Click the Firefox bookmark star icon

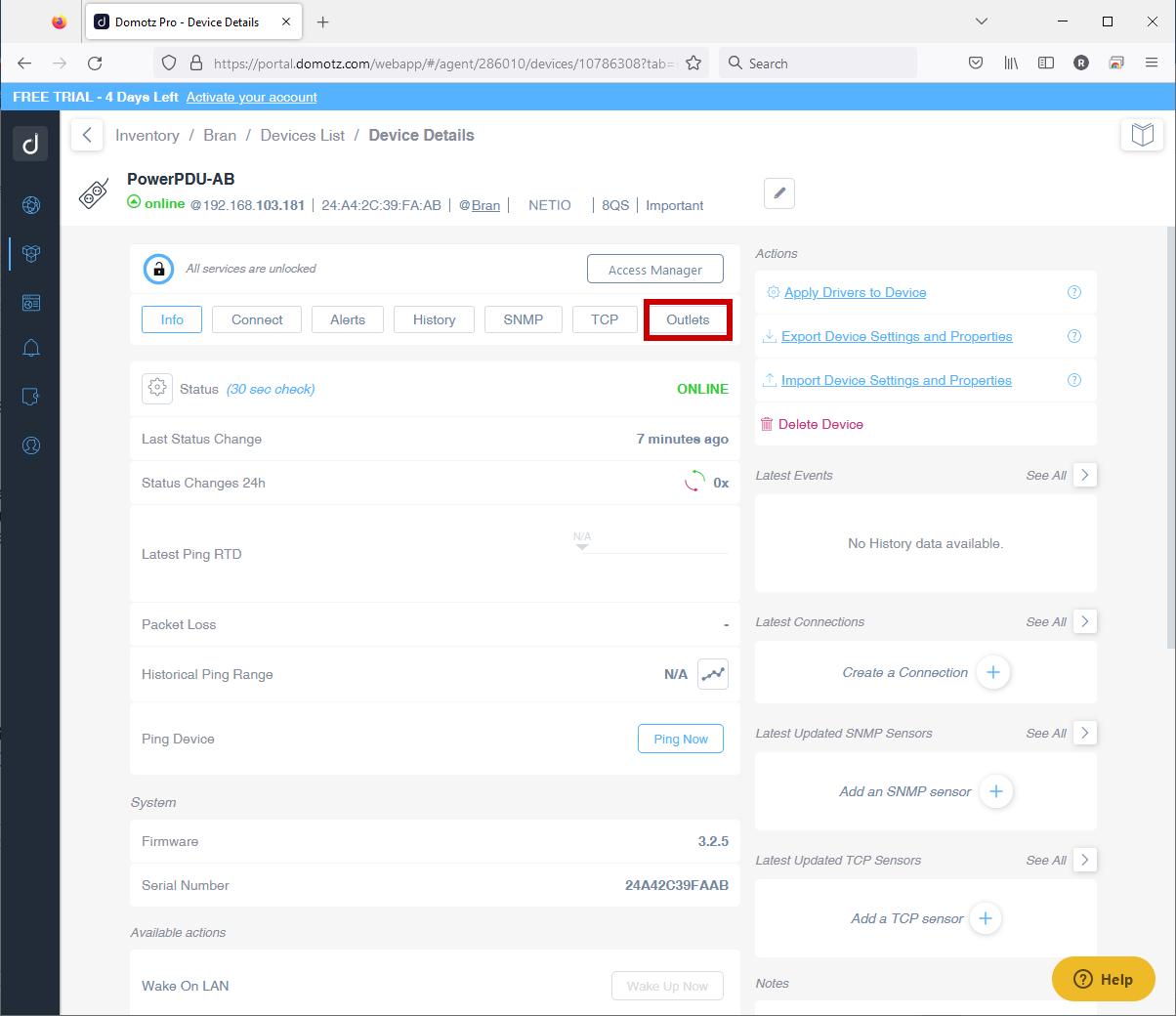coord(693,63)
